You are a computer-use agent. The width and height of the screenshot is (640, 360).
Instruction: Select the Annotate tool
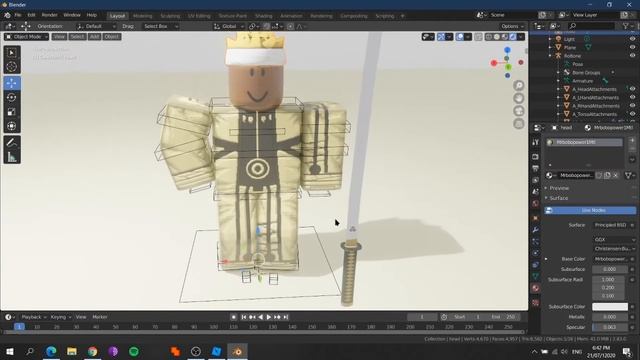(x=12, y=142)
